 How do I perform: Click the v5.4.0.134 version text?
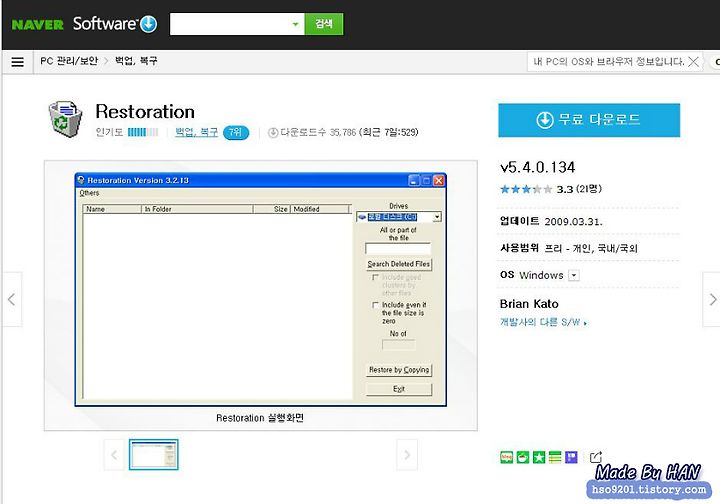(x=538, y=168)
